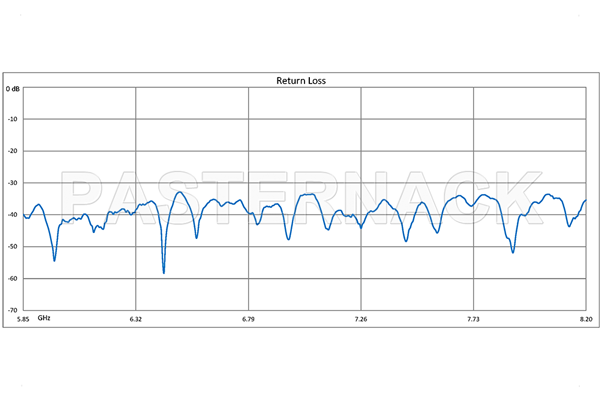600x400 pixels.
Task: Select the -20 y-axis tick label
Action: (12, 151)
